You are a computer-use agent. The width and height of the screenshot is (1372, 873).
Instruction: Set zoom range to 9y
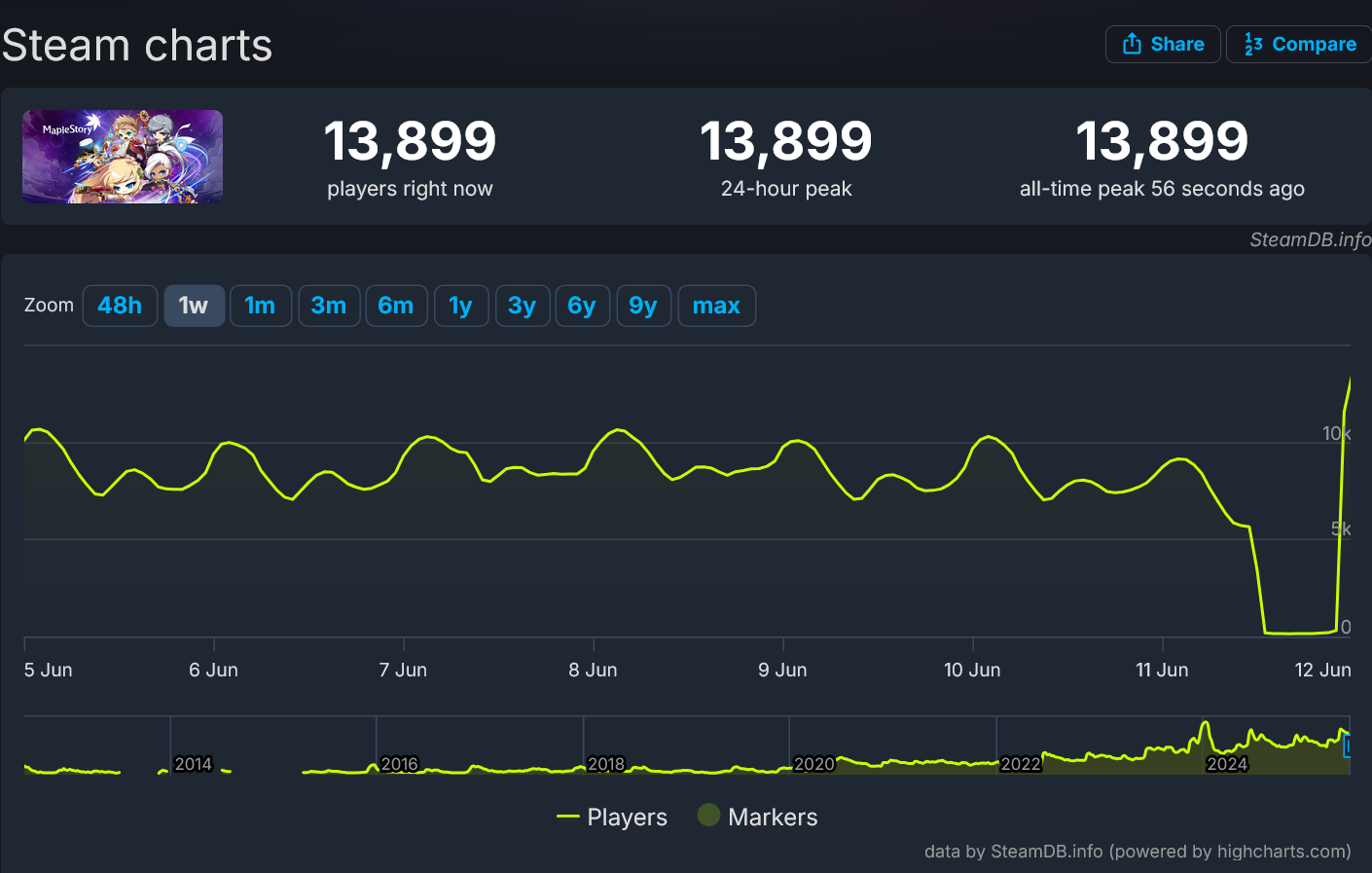[x=643, y=306]
